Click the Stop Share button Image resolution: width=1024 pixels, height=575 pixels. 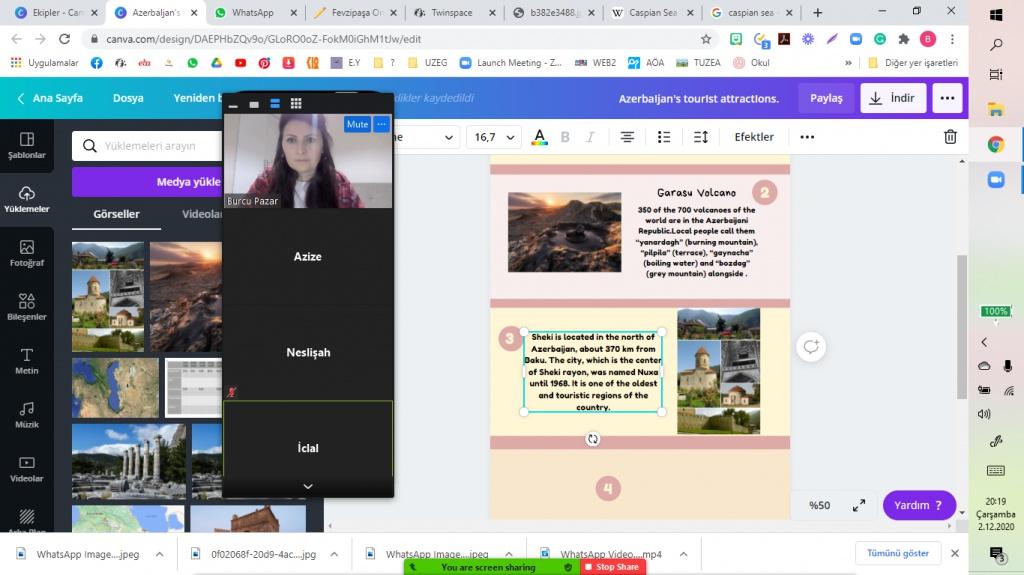pyautogui.click(x=612, y=567)
